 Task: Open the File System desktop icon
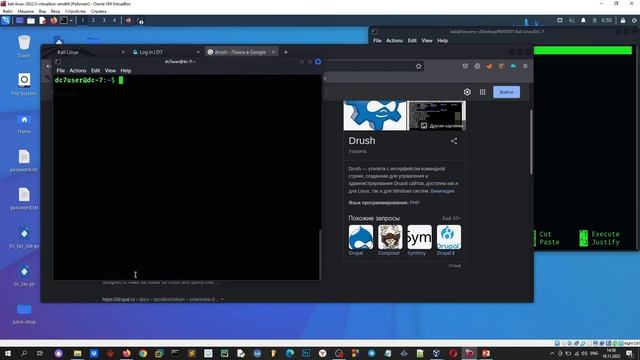click(x=24, y=84)
